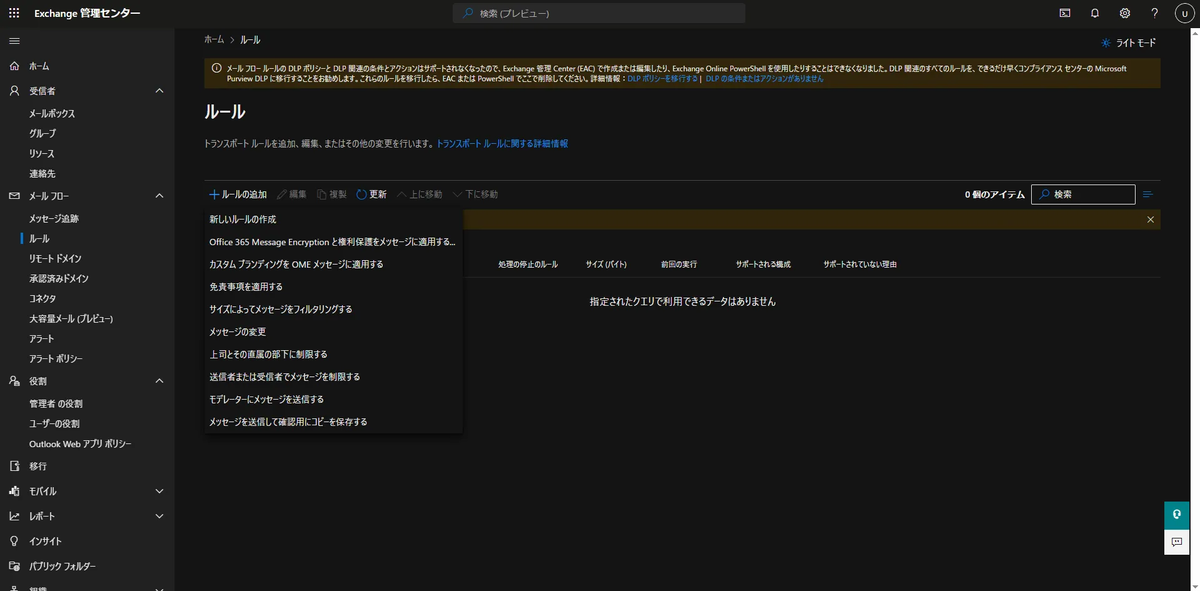
Task: Collapse the メール フロー section
Action: 159,196
